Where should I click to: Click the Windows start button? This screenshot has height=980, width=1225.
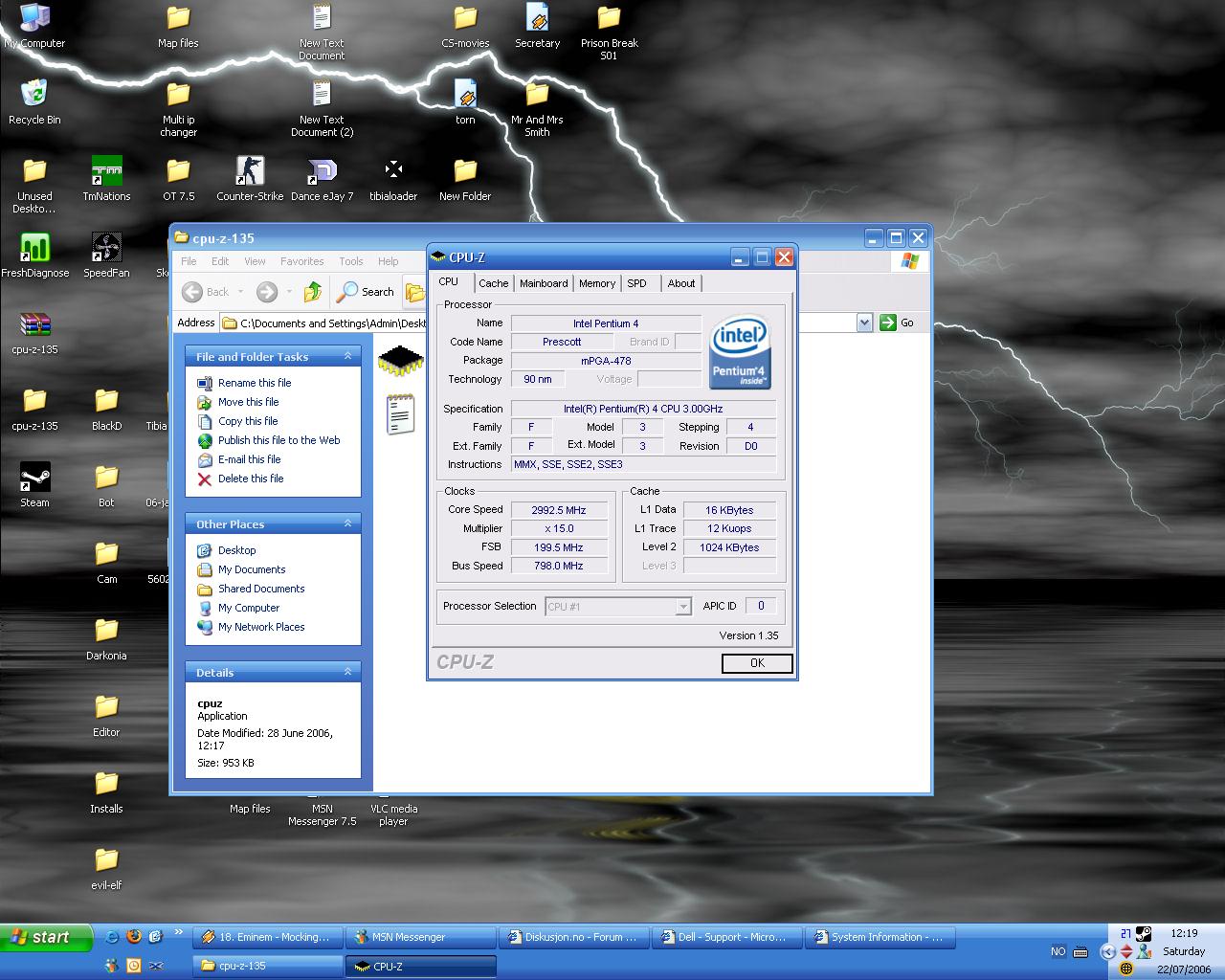click(46, 937)
